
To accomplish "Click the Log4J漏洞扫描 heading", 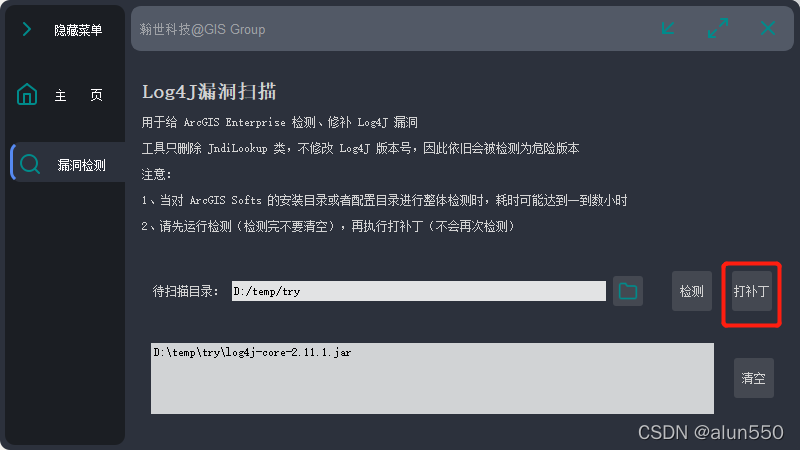I will tap(209, 92).
